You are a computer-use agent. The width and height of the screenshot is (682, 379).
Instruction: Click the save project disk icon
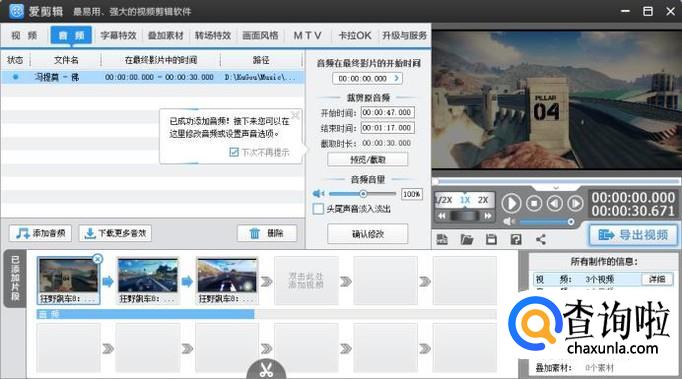coord(491,239)
